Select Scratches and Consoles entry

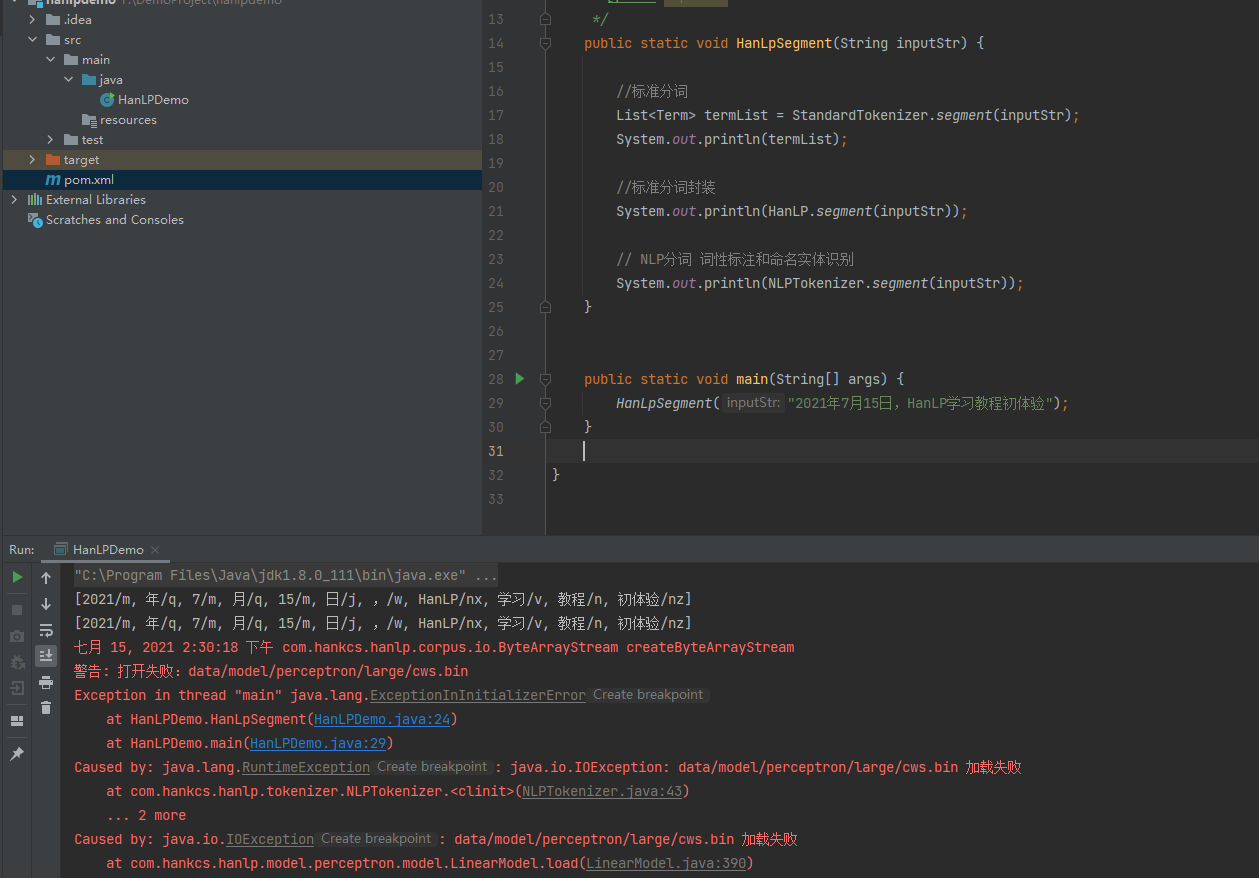click(x=115, y=220)
